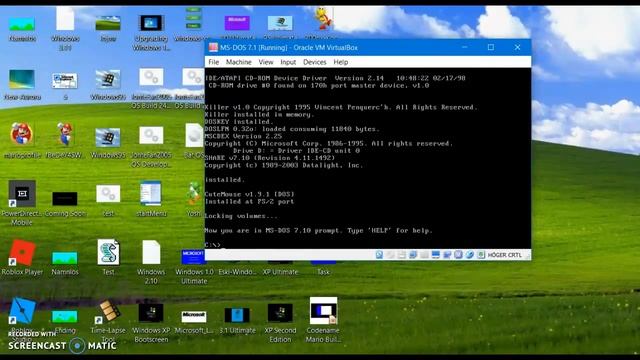The image size is (640, 360).
Task: Click the 'Locking volumes...' line
Action: coord(241,216)
